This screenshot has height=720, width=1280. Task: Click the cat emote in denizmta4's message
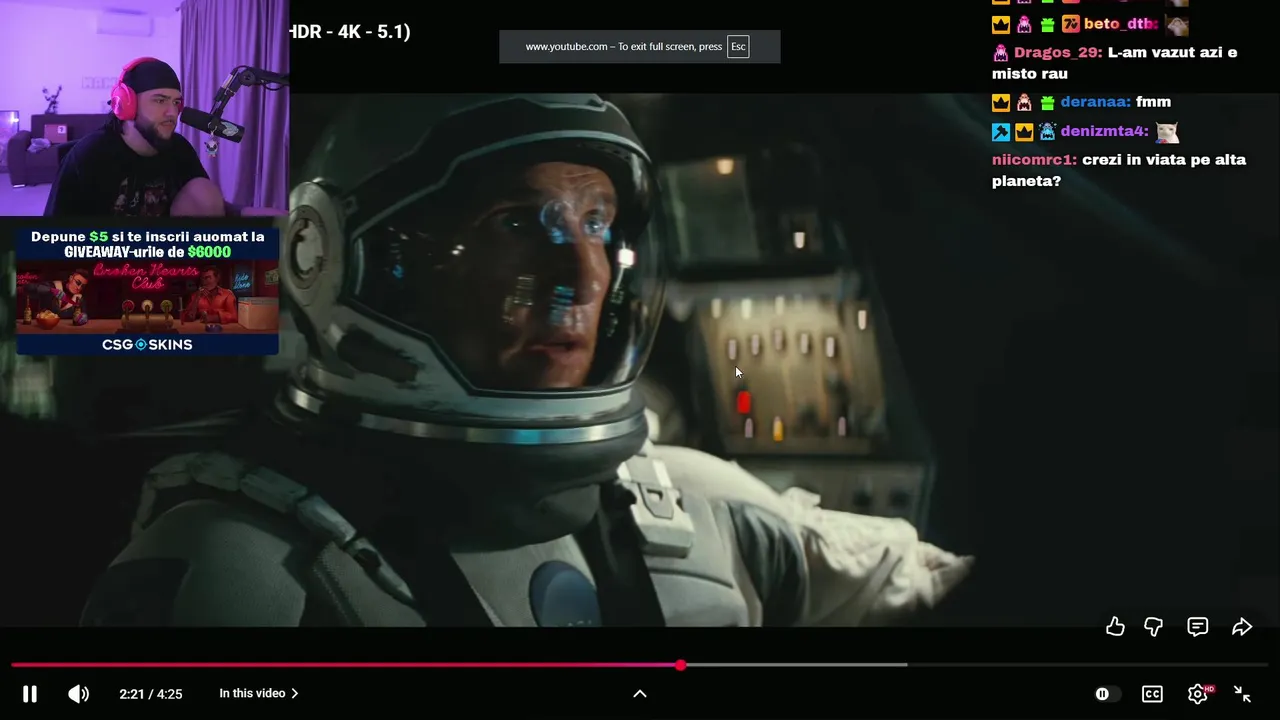click(x=1167, y=131)
